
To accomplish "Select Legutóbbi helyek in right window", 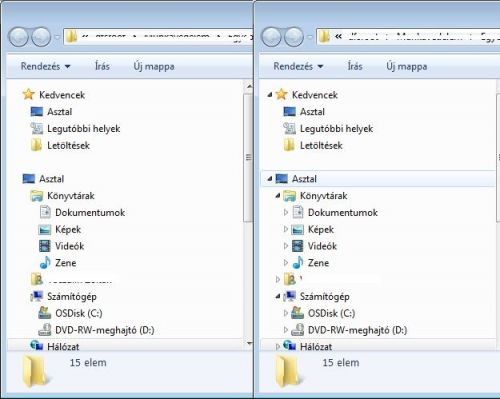I will coord(336,129).
